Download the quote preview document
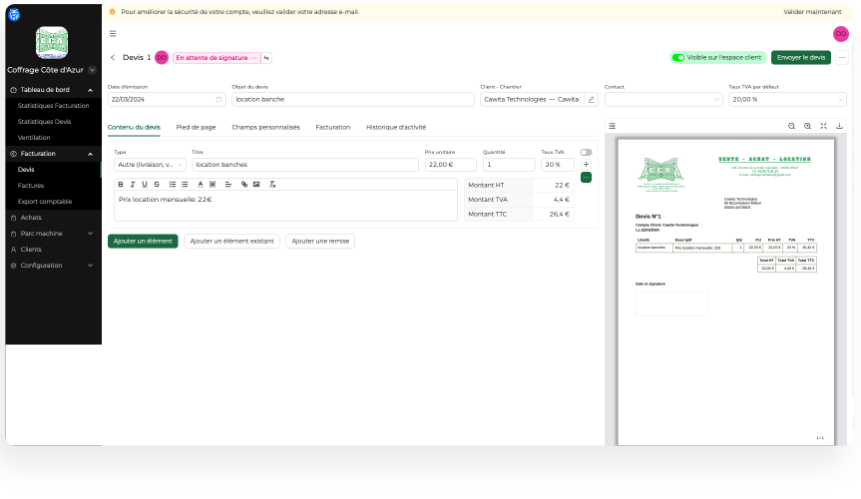The width and height of the screenshot is (861, 499). pyautogui.click(x=839, y=126)
